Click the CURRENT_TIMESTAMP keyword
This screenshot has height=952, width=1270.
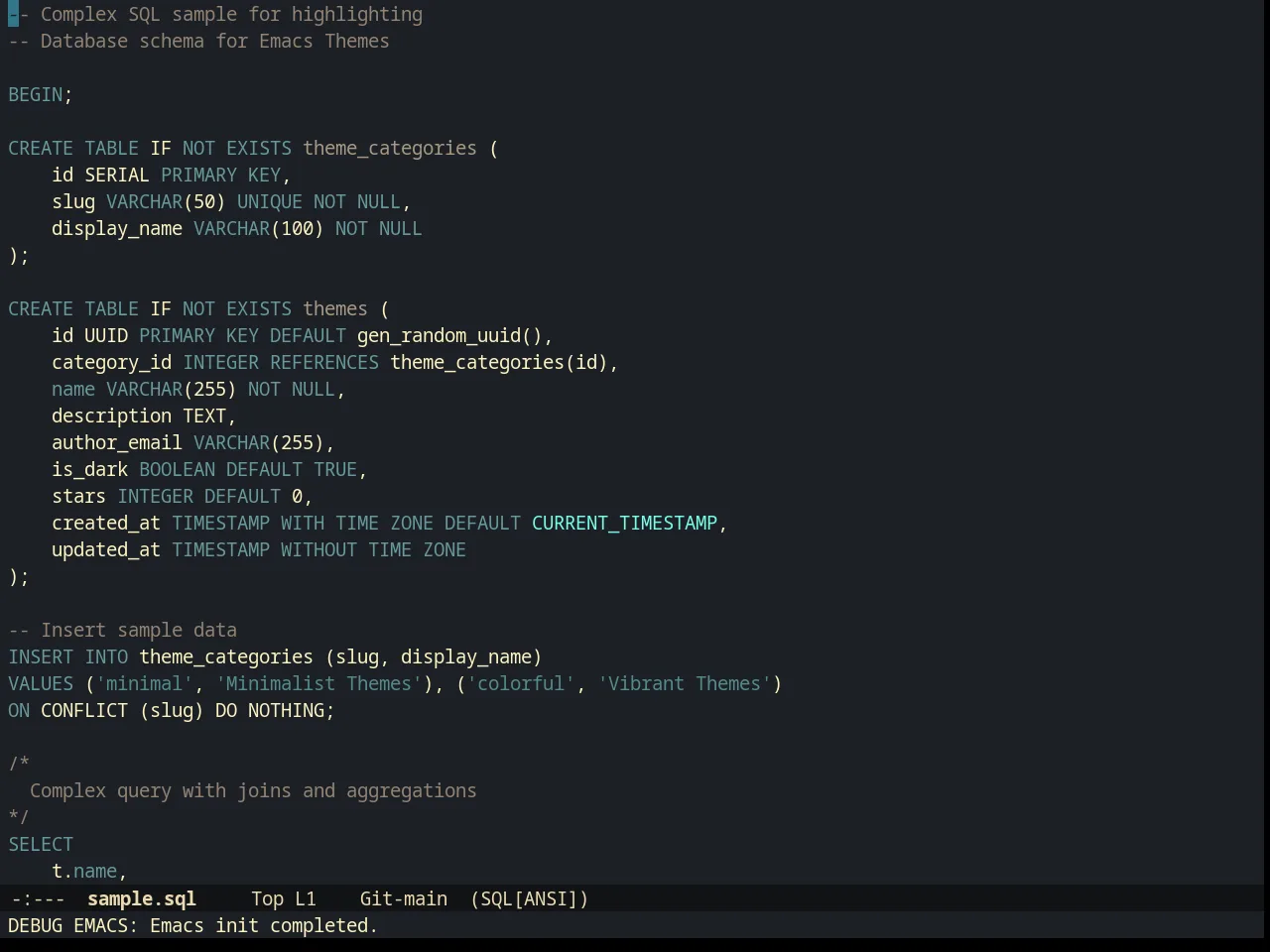tap(624, 523)
